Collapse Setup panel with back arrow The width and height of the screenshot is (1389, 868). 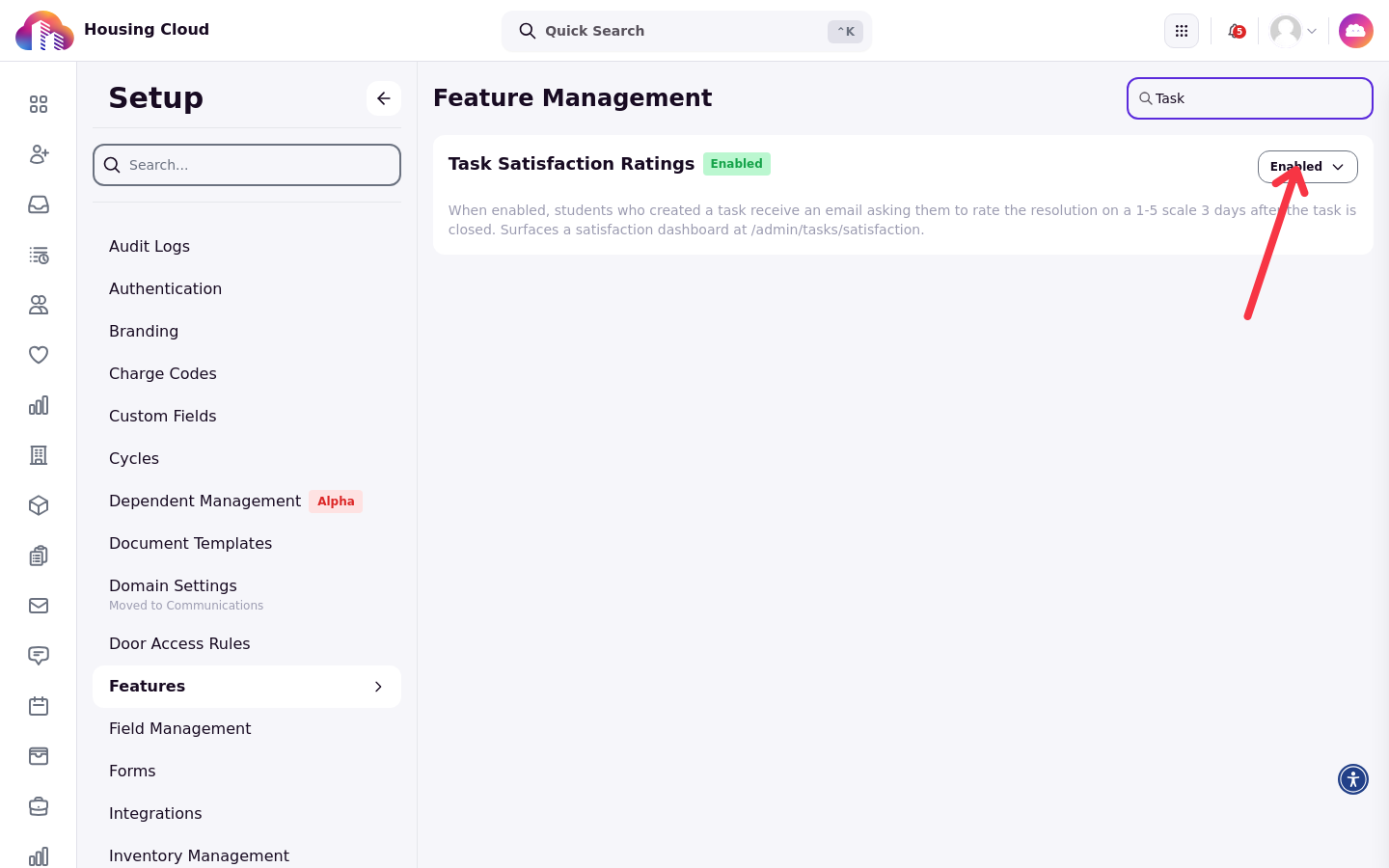(x=384, y=98)
